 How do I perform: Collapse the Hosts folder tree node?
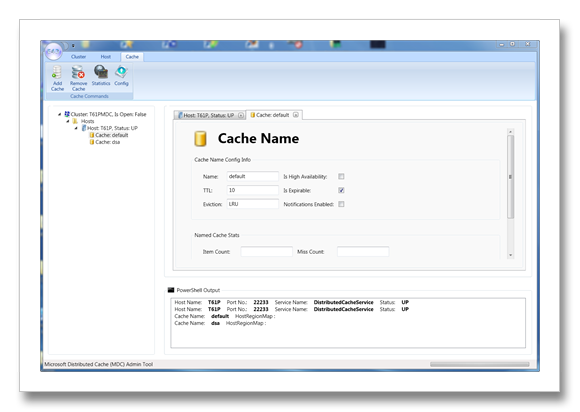click(68, 121)
